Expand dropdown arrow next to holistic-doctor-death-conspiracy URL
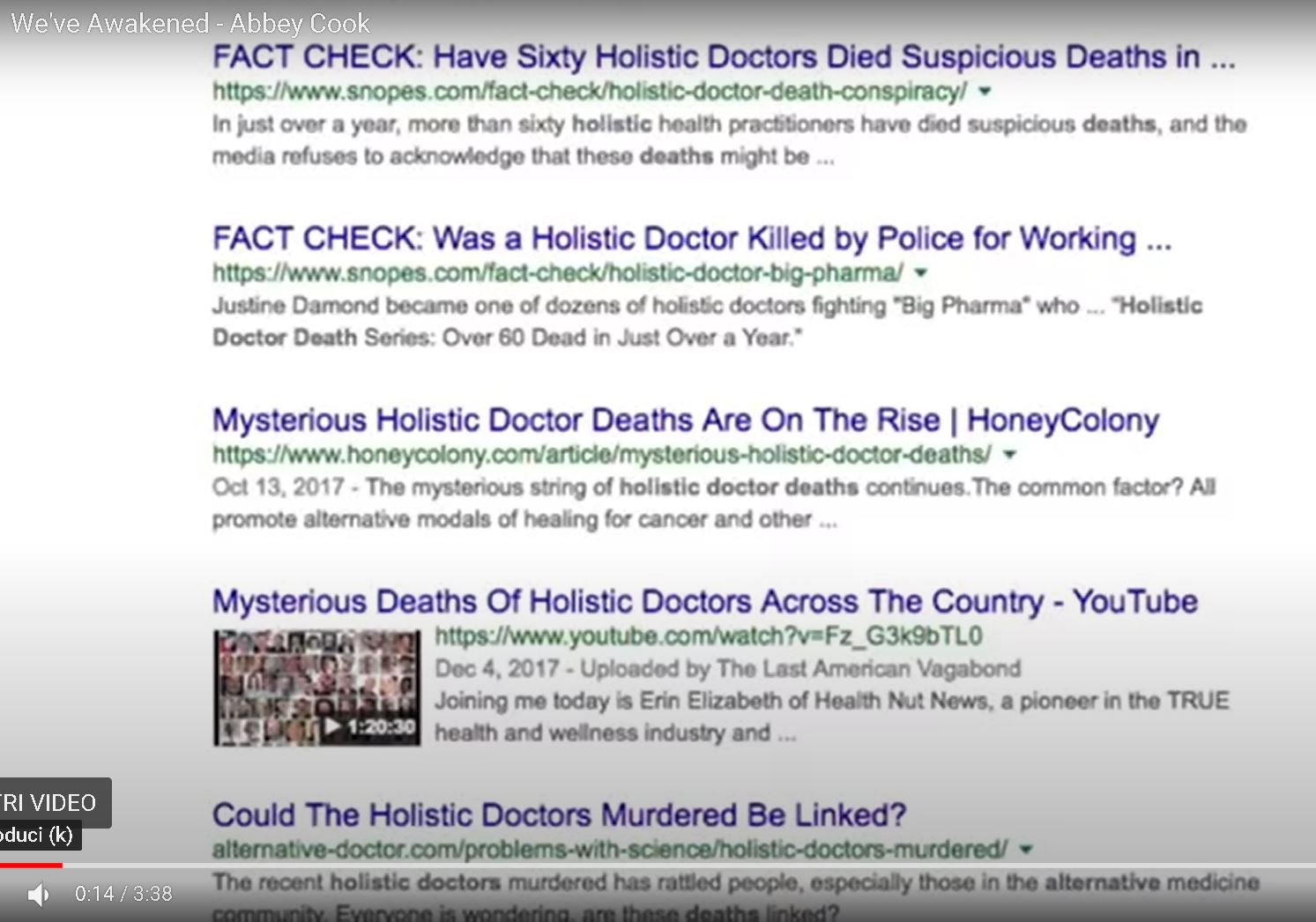The height and width of the screenshot is (922, 1316). (x=985, y=92)
